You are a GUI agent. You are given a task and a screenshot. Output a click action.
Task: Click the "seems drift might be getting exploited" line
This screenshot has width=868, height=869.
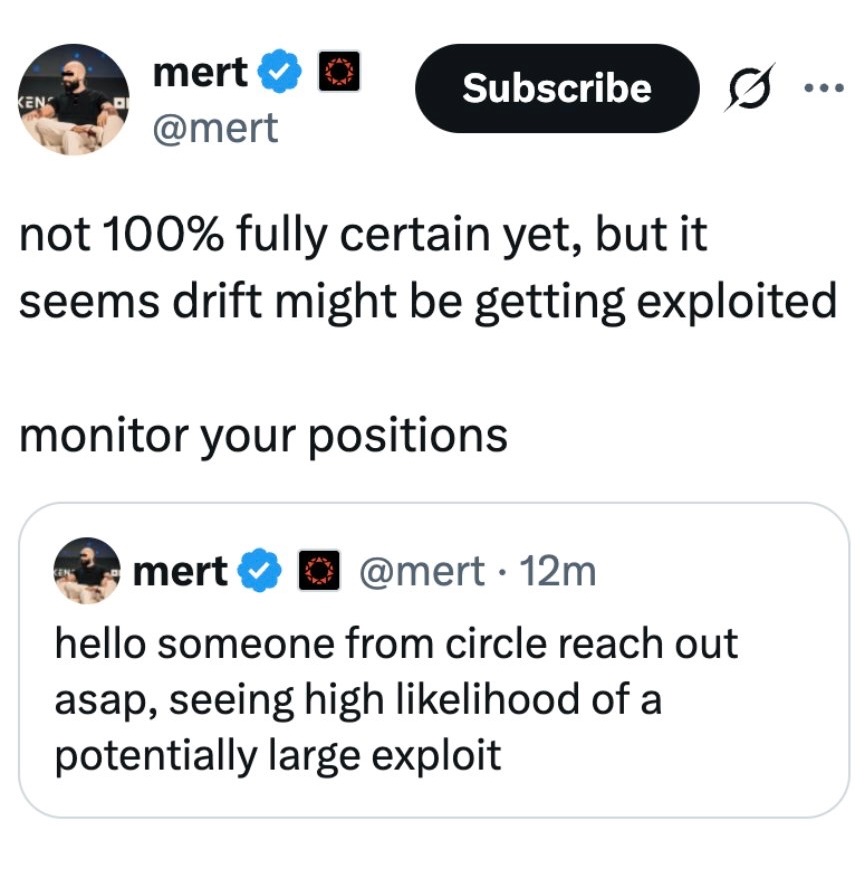point(427,301)
